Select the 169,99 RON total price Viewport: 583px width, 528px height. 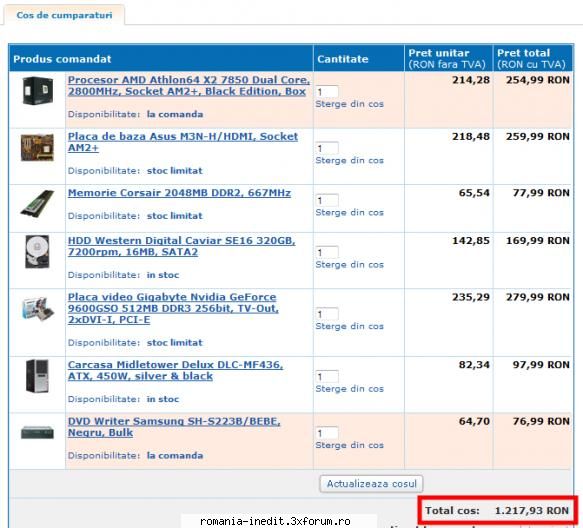pos(538,241)
